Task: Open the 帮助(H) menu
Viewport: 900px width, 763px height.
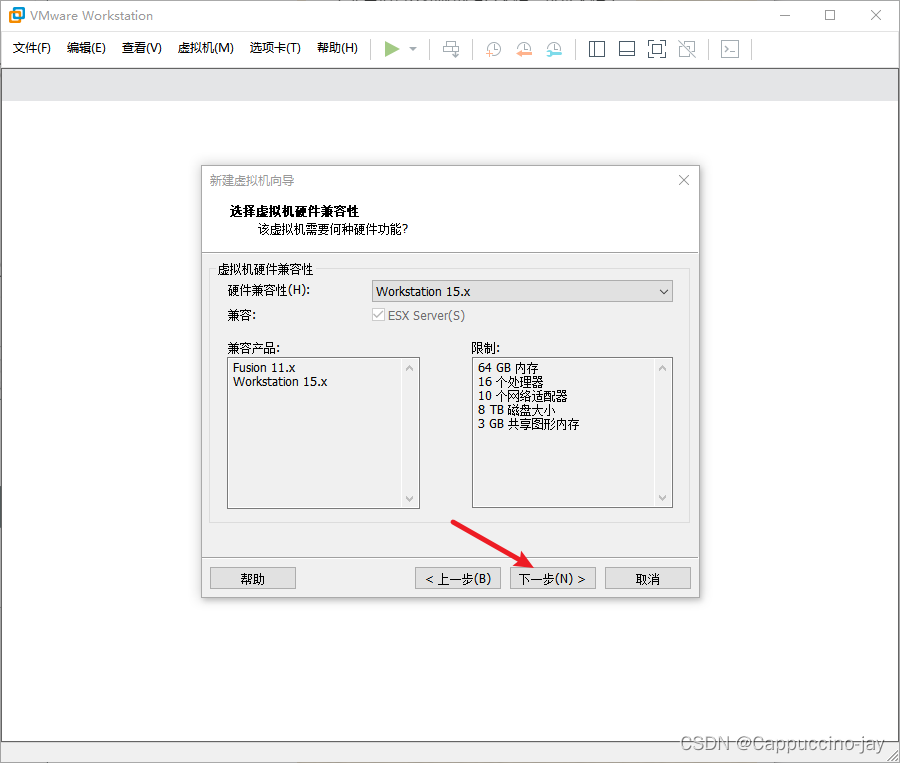Action: pyautogui.click(x=338, y=48)
